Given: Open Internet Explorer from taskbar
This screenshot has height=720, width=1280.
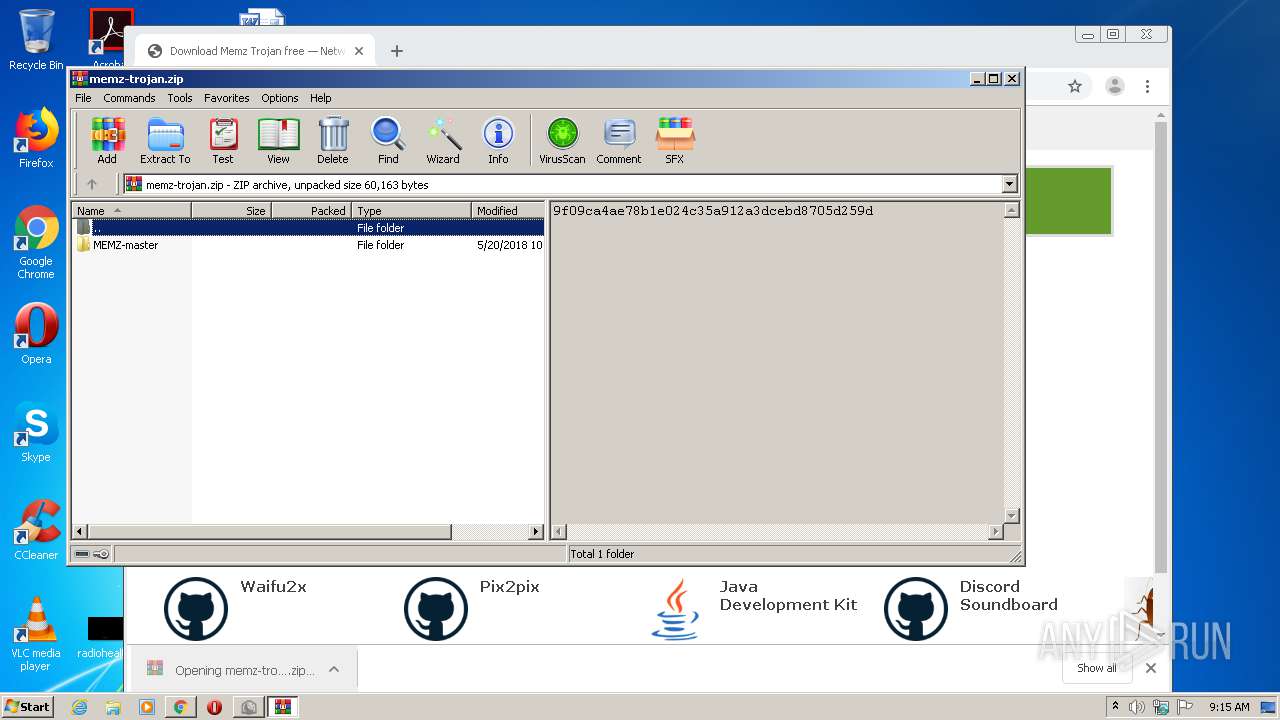Looking at the screenshot, I should 79,707.
